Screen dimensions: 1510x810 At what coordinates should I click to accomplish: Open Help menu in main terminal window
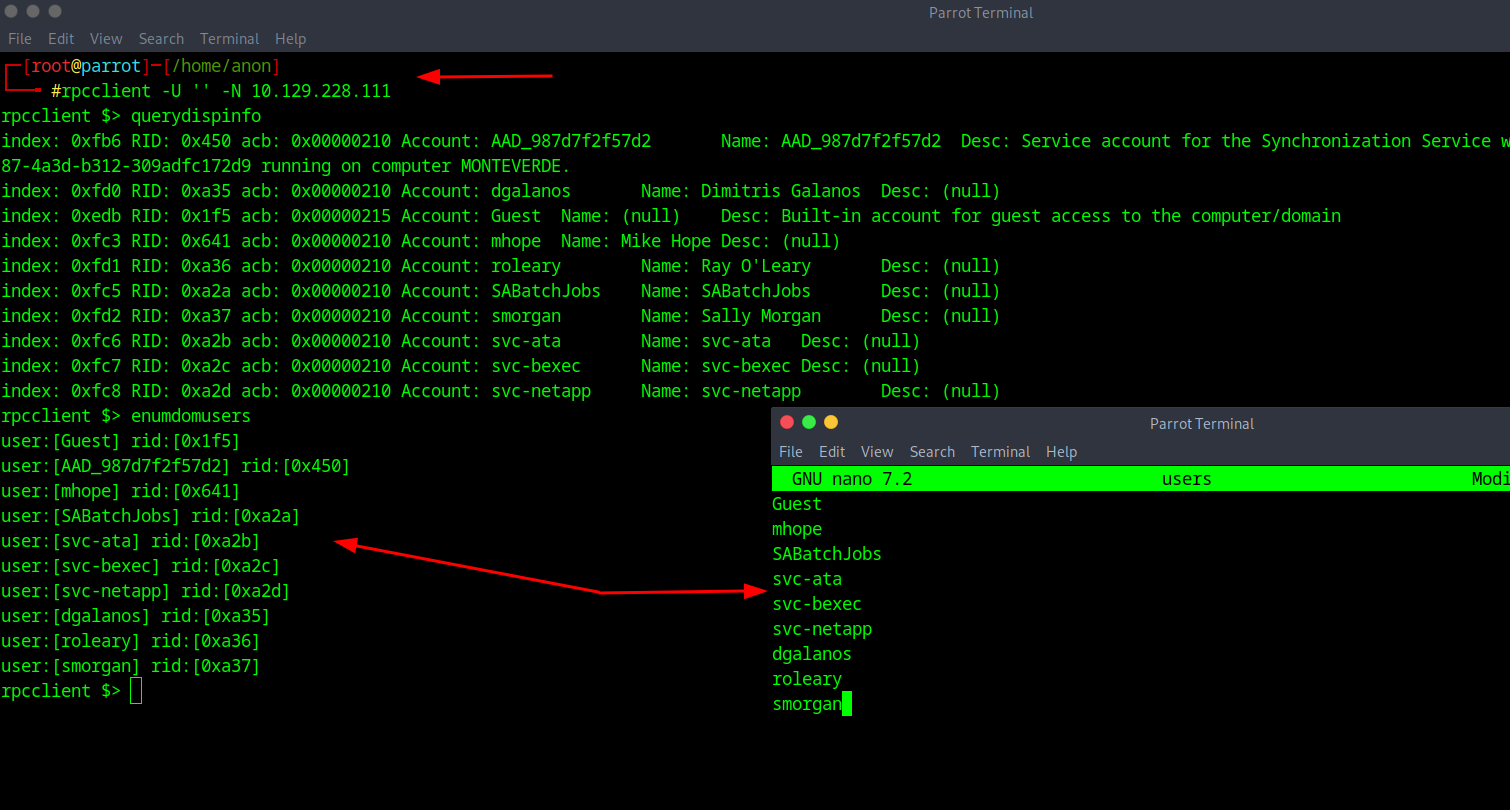click(x=290, y=39)
